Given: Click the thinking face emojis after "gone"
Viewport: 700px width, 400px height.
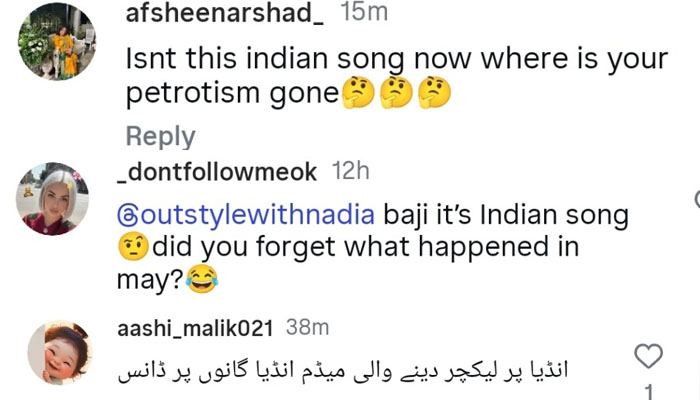Looking at the screenshot, I should (395, 94).
